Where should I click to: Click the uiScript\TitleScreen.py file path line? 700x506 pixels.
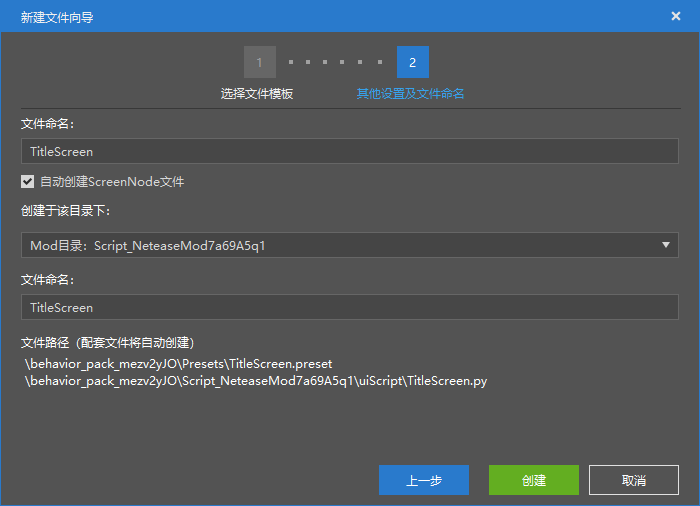[256, 381]
